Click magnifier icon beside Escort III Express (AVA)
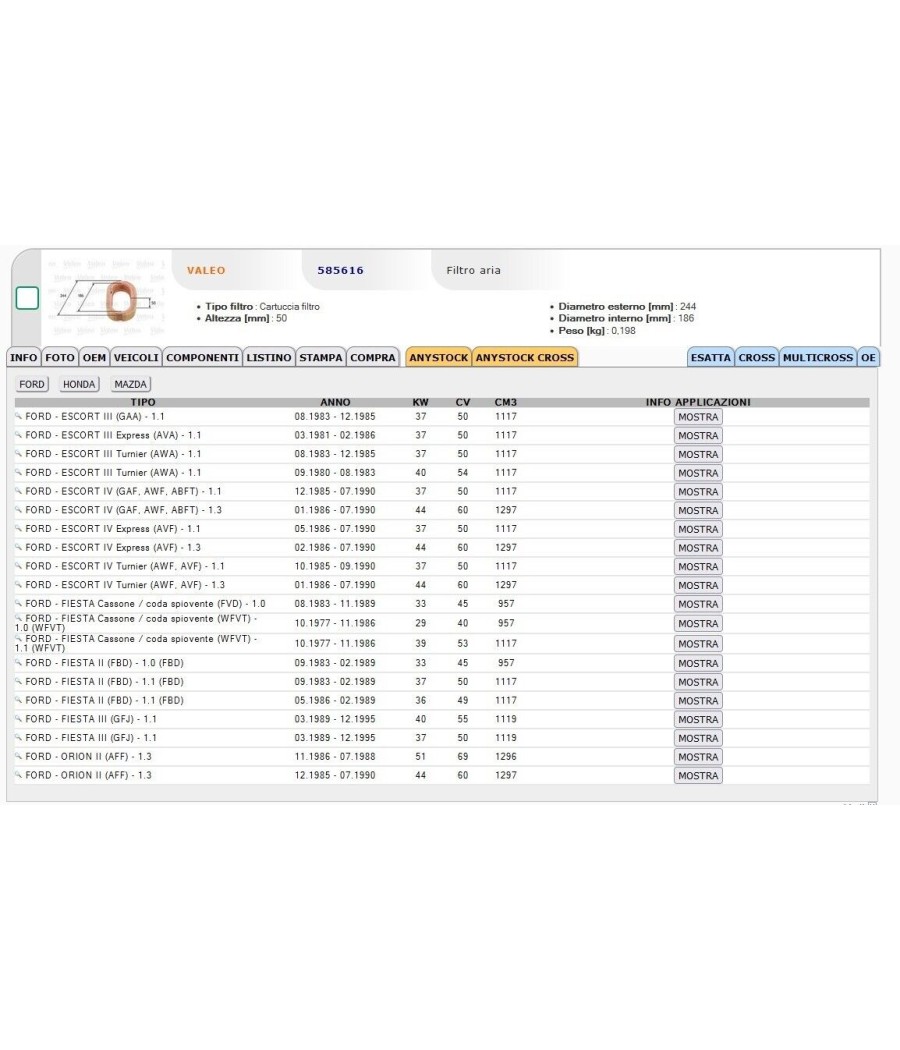This screenshot has height=1050, width=900. (x=19, y=435)
